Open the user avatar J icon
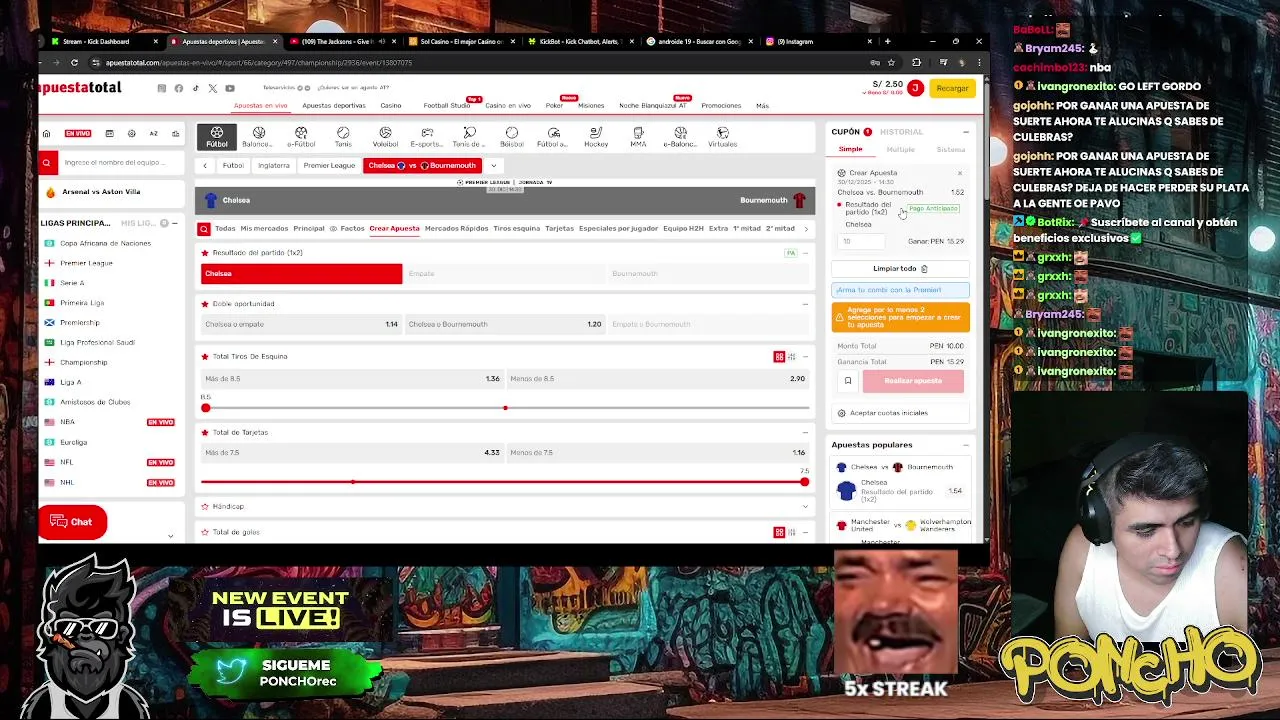 click(914, 88)
